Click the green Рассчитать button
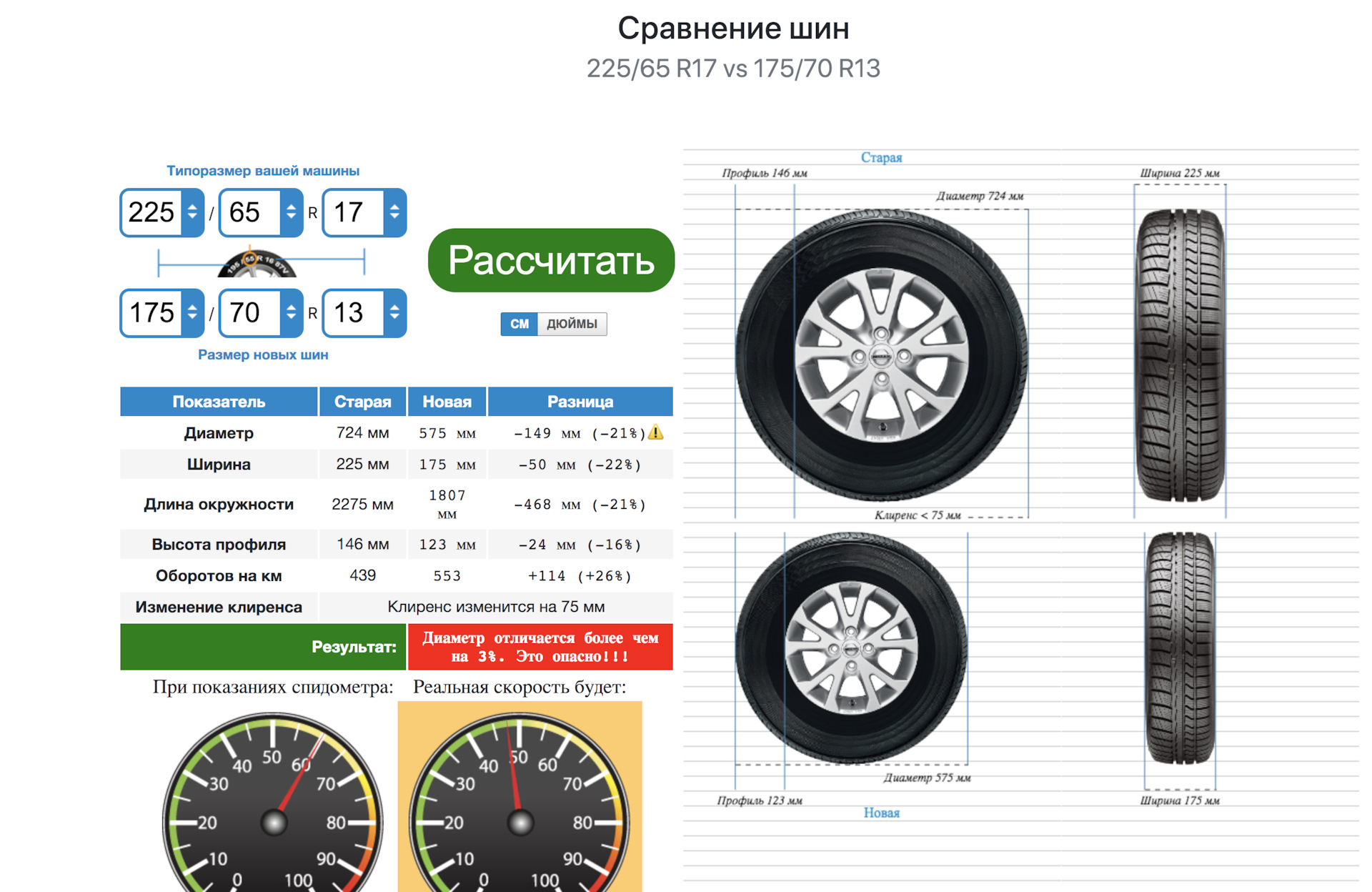Viewport: 1372px width, 892px height. [551, 260]
